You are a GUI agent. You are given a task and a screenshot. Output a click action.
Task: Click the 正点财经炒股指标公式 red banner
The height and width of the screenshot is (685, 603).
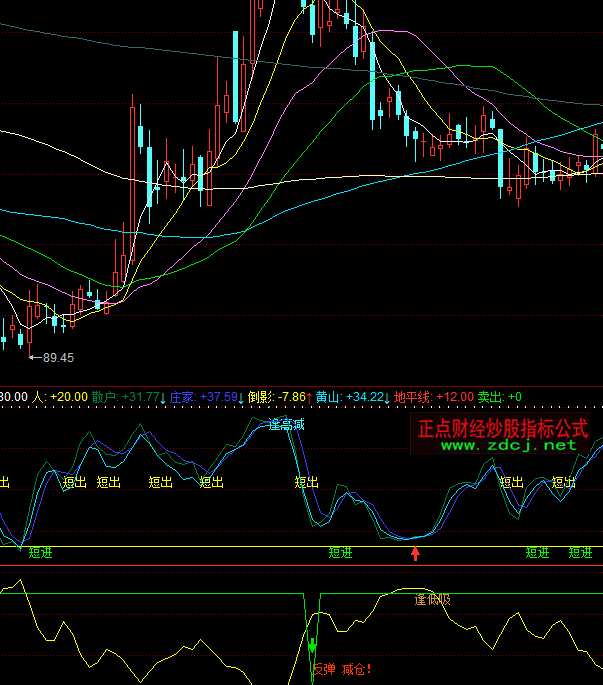[x=503, y=428]
